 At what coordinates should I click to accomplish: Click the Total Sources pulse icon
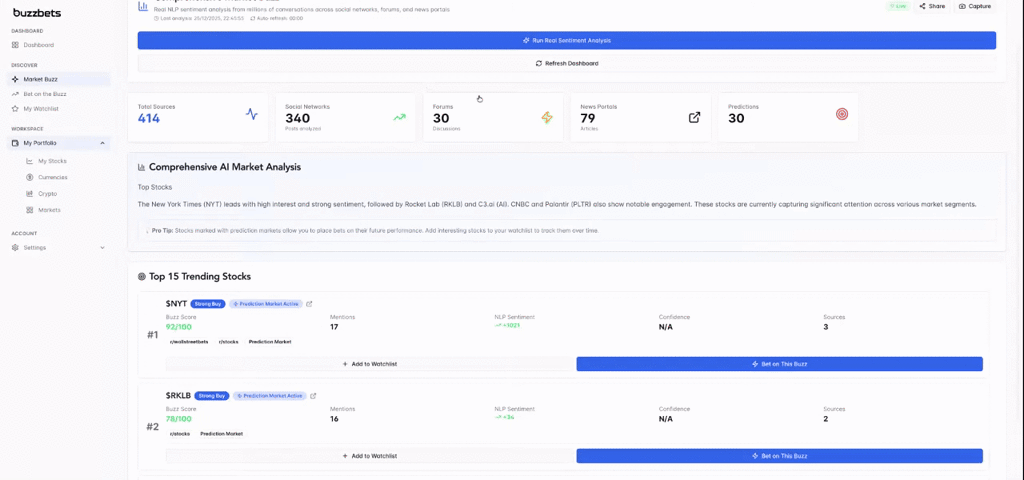251,114
